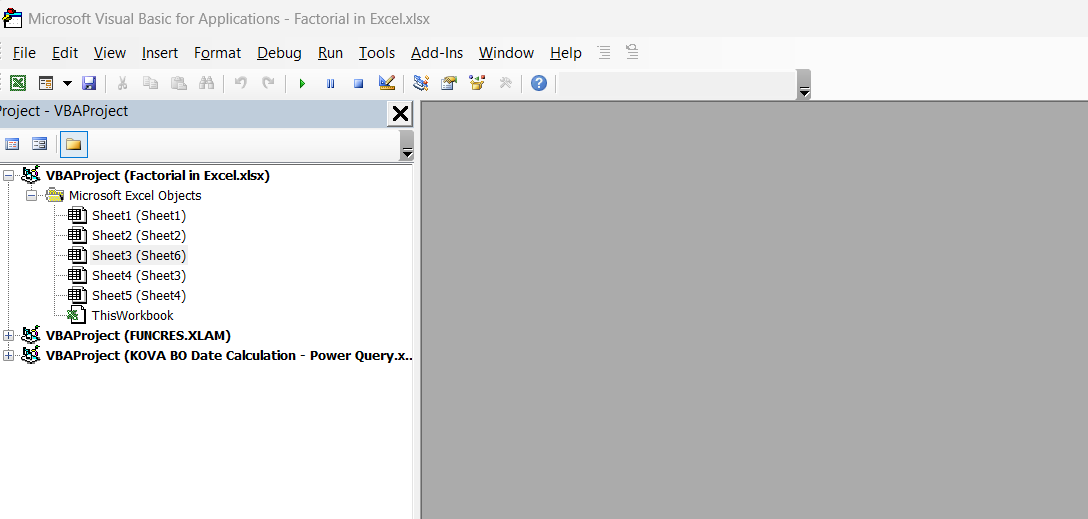Open the Edit menu
The height and width of the screenshot is (519, 1088).
pyautogui.click(x=65, y=53)
